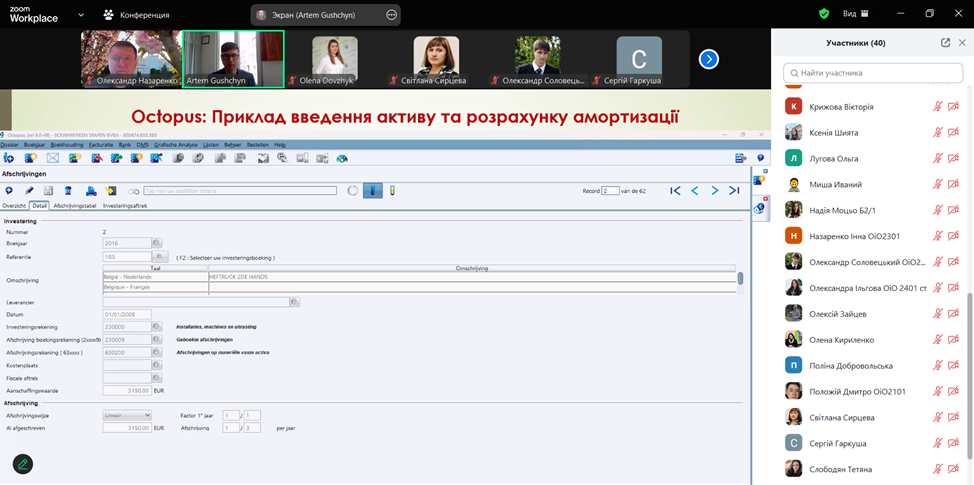
Task: Click the green arrow booking icon in toolbar
Action: 116,158
